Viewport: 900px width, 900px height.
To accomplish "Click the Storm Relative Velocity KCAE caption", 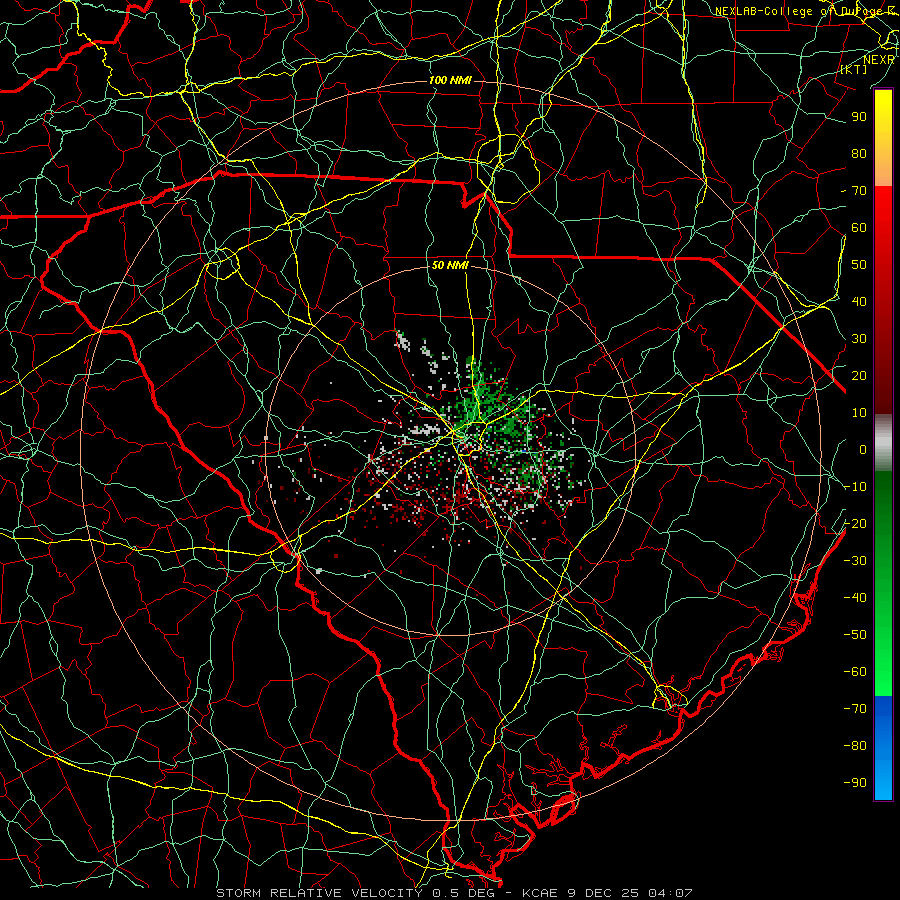I will click(454, 893).
